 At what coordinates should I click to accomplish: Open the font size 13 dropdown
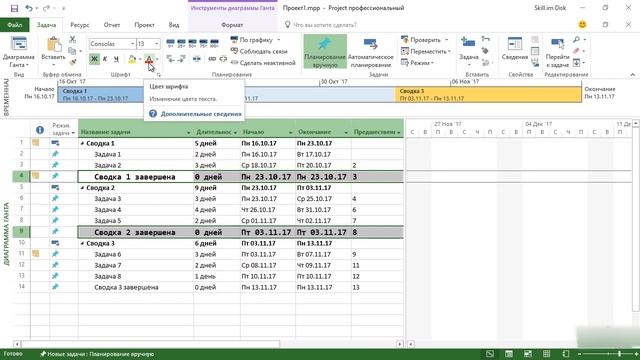point(156,44)
